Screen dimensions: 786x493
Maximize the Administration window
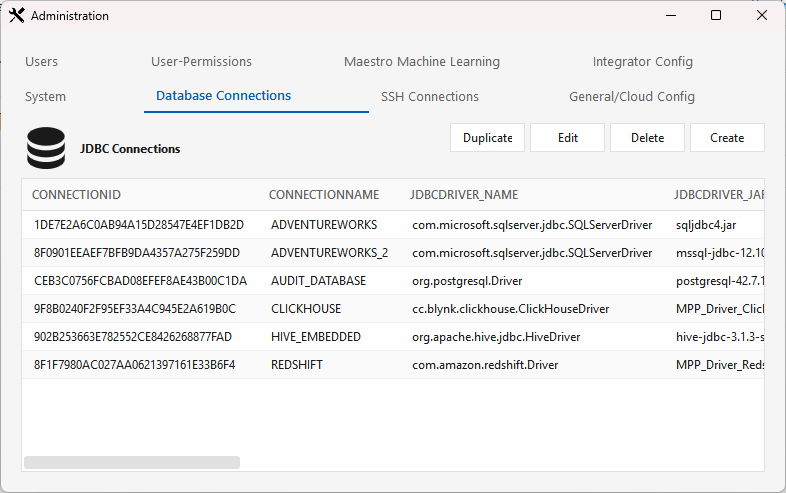click(x=716, y=16)
